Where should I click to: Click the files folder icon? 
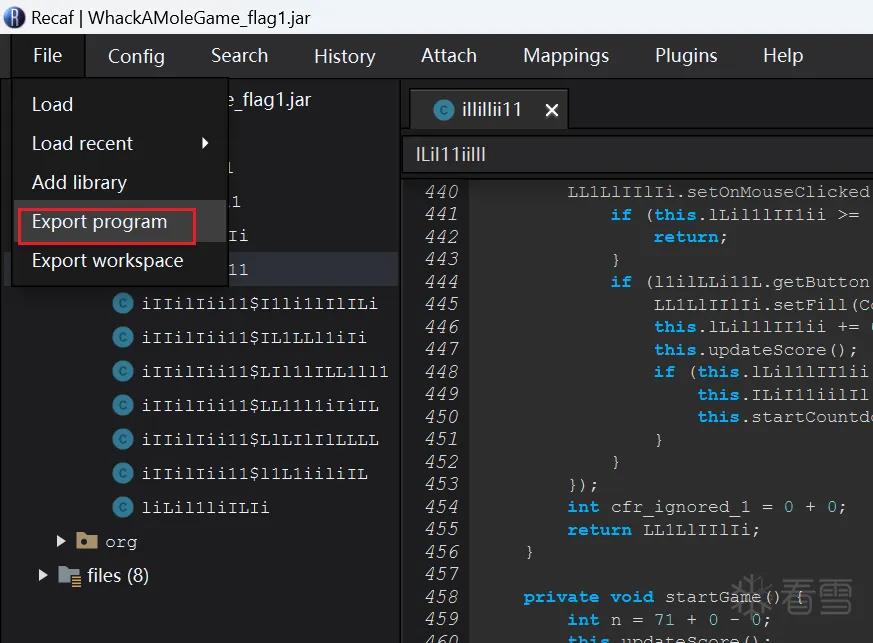click(70, 576)
